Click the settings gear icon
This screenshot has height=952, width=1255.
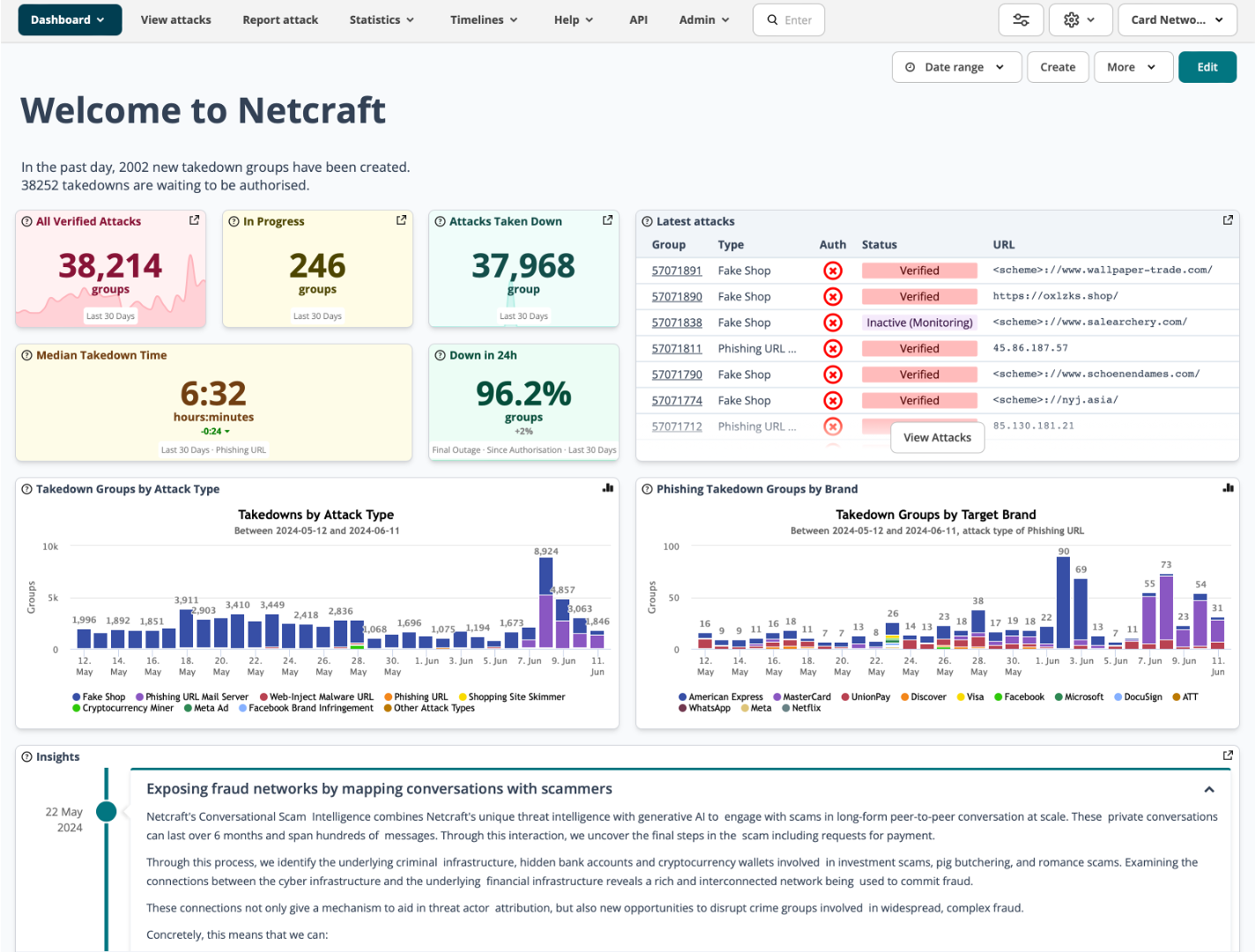1073,19
